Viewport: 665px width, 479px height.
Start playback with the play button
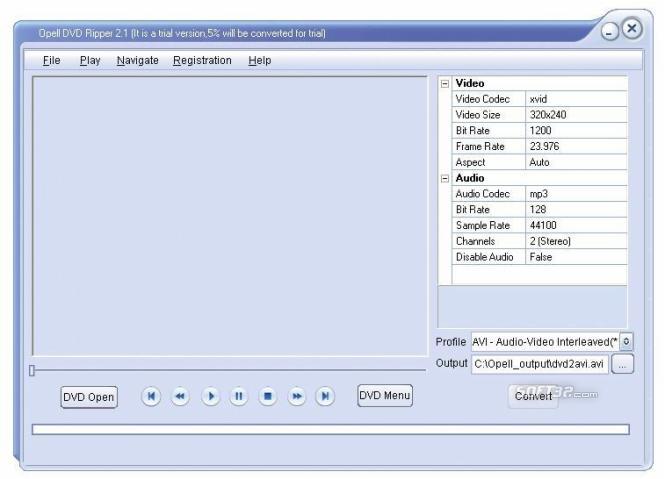click(x=210, y=396)
